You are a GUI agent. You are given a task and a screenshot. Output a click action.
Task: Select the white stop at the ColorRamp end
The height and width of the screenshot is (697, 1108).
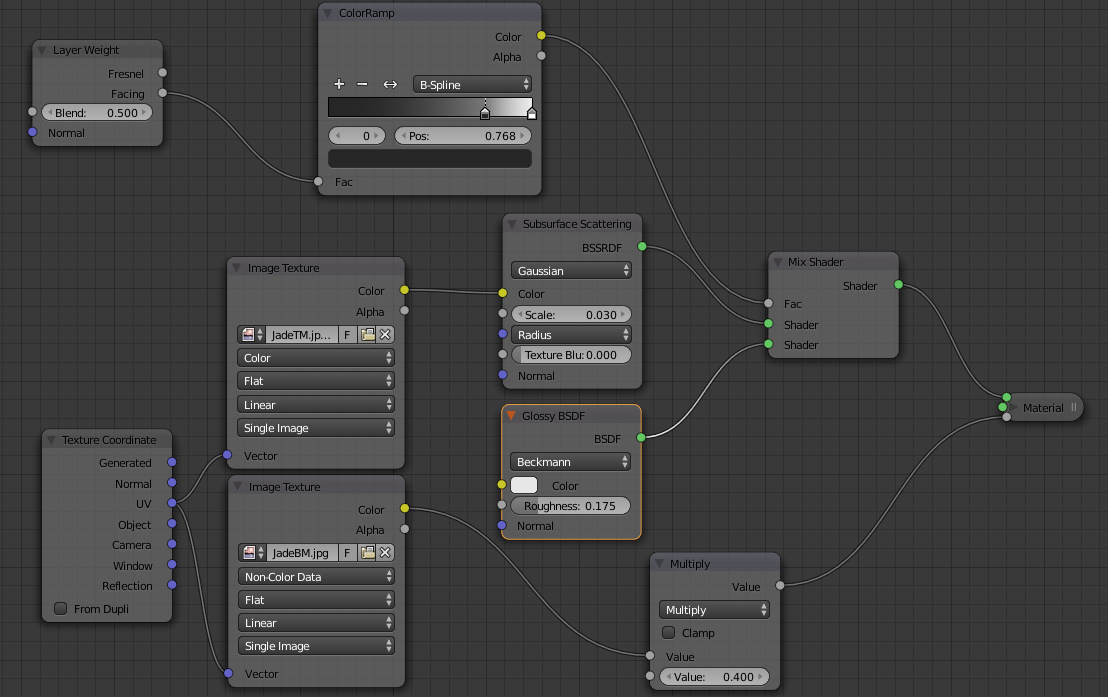[531, 113]
